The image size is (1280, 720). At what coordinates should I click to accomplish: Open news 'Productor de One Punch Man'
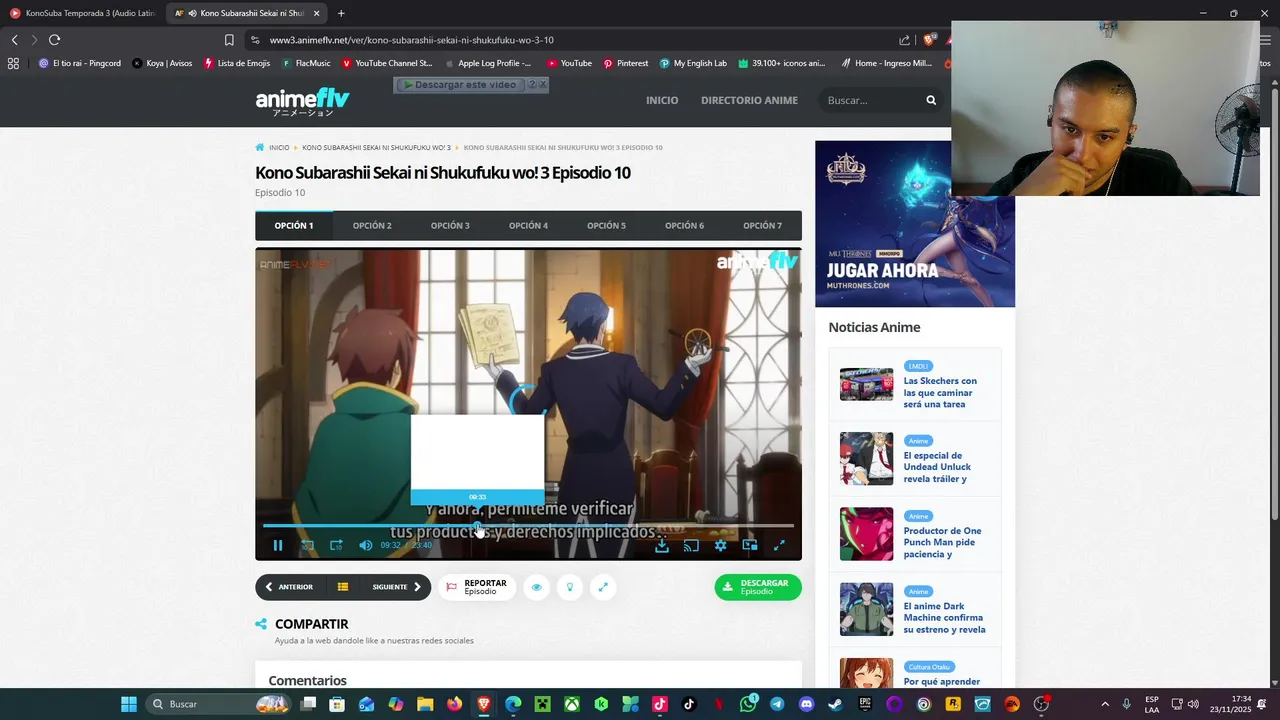[942, 542]
